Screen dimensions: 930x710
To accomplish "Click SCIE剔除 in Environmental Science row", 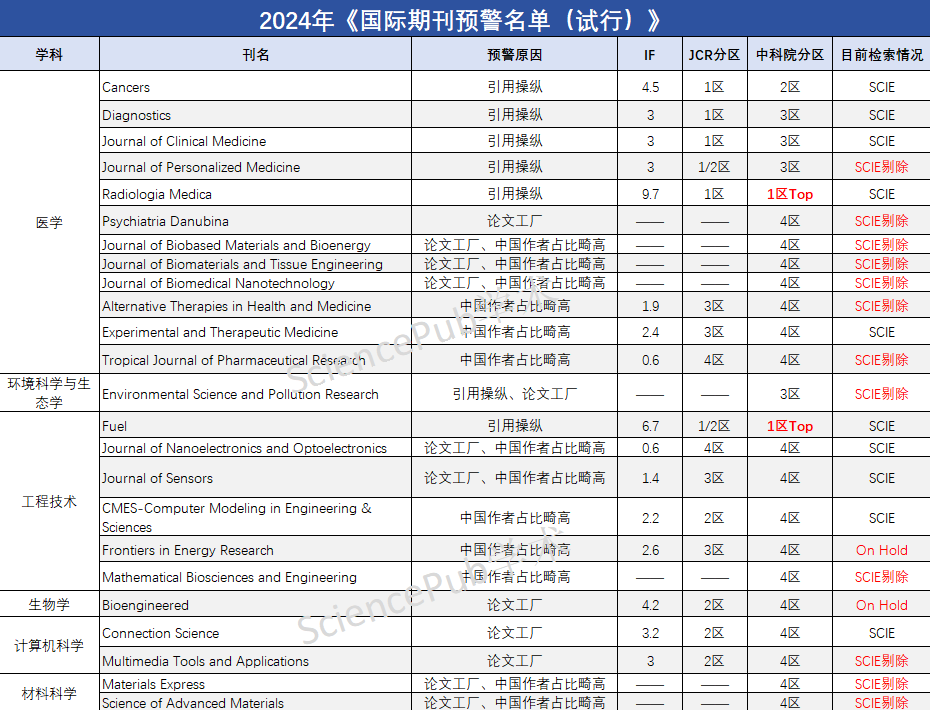I will 882,394.
